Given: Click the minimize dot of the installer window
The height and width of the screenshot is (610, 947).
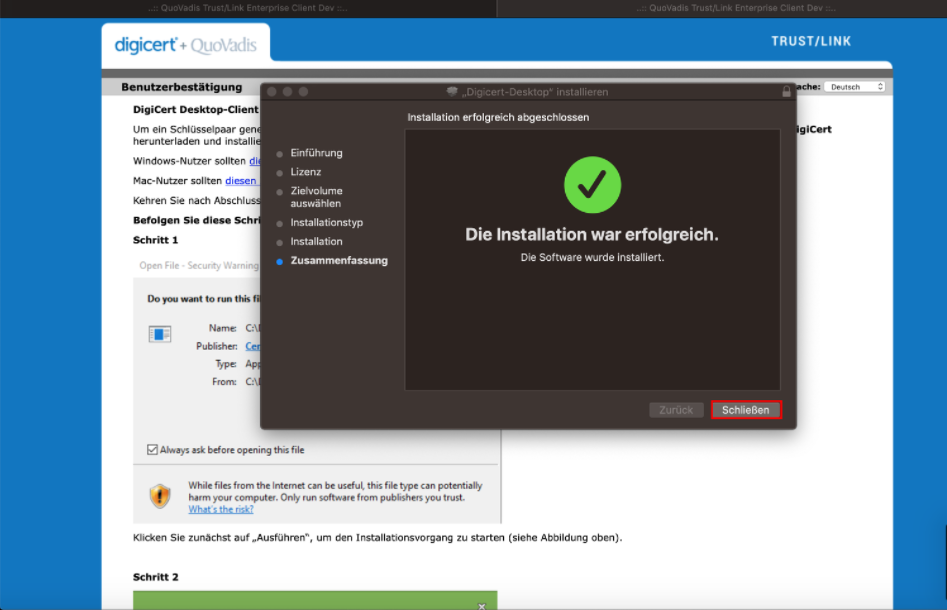Looking at the screenshot, I should pos(287,92).
